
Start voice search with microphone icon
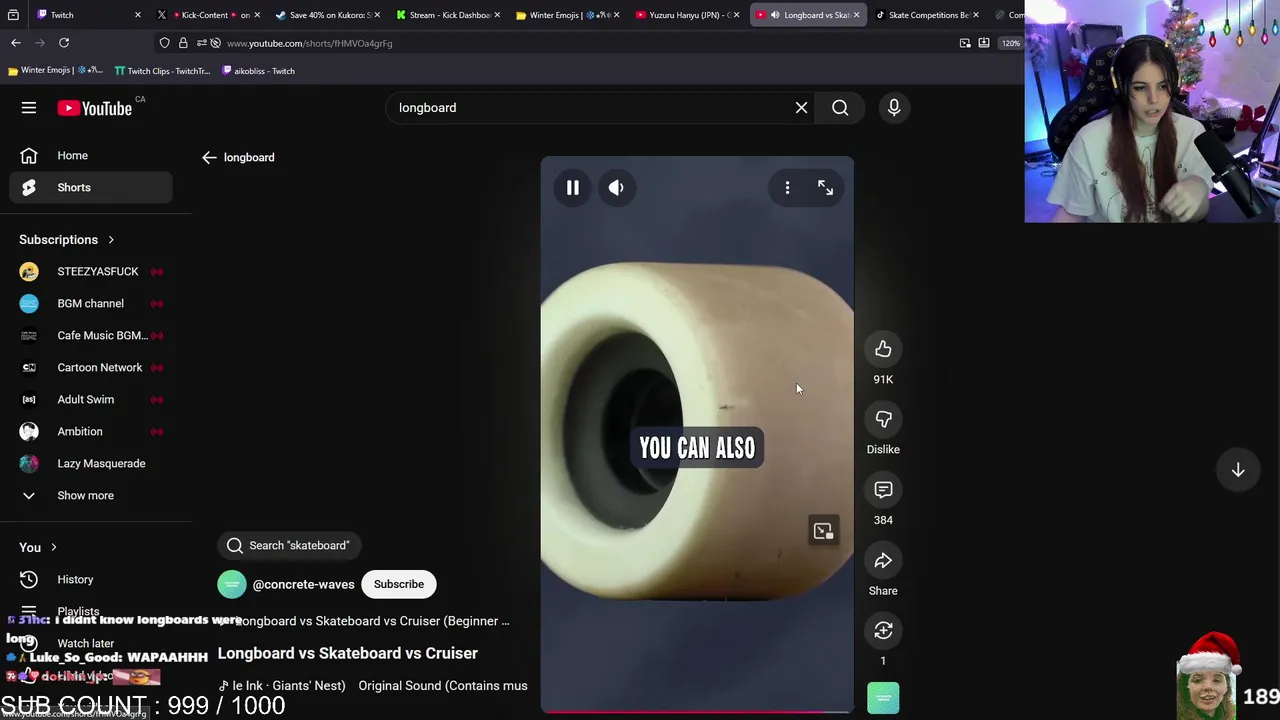[894, 108]
